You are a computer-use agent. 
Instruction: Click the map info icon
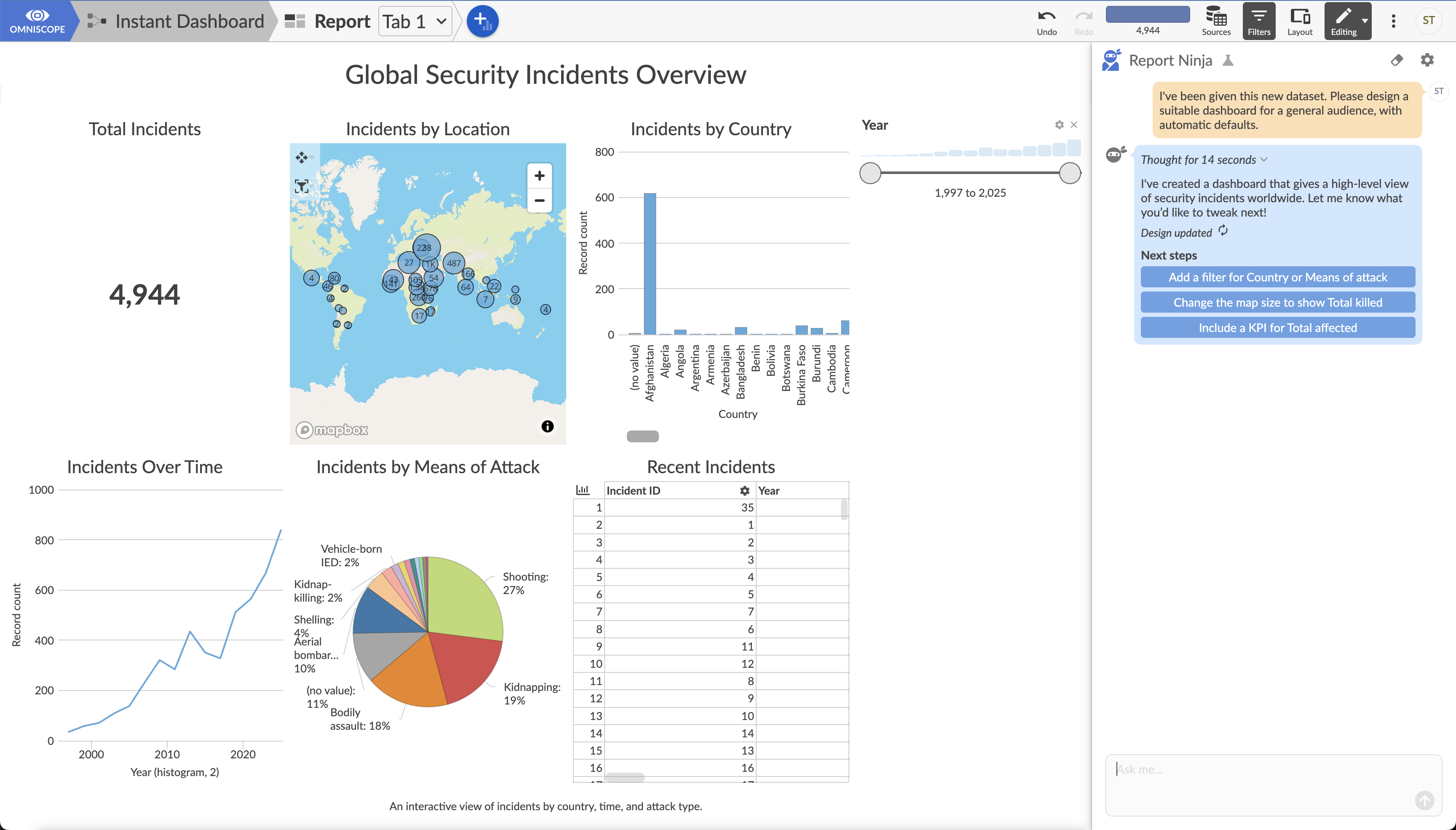pos(547,426)
